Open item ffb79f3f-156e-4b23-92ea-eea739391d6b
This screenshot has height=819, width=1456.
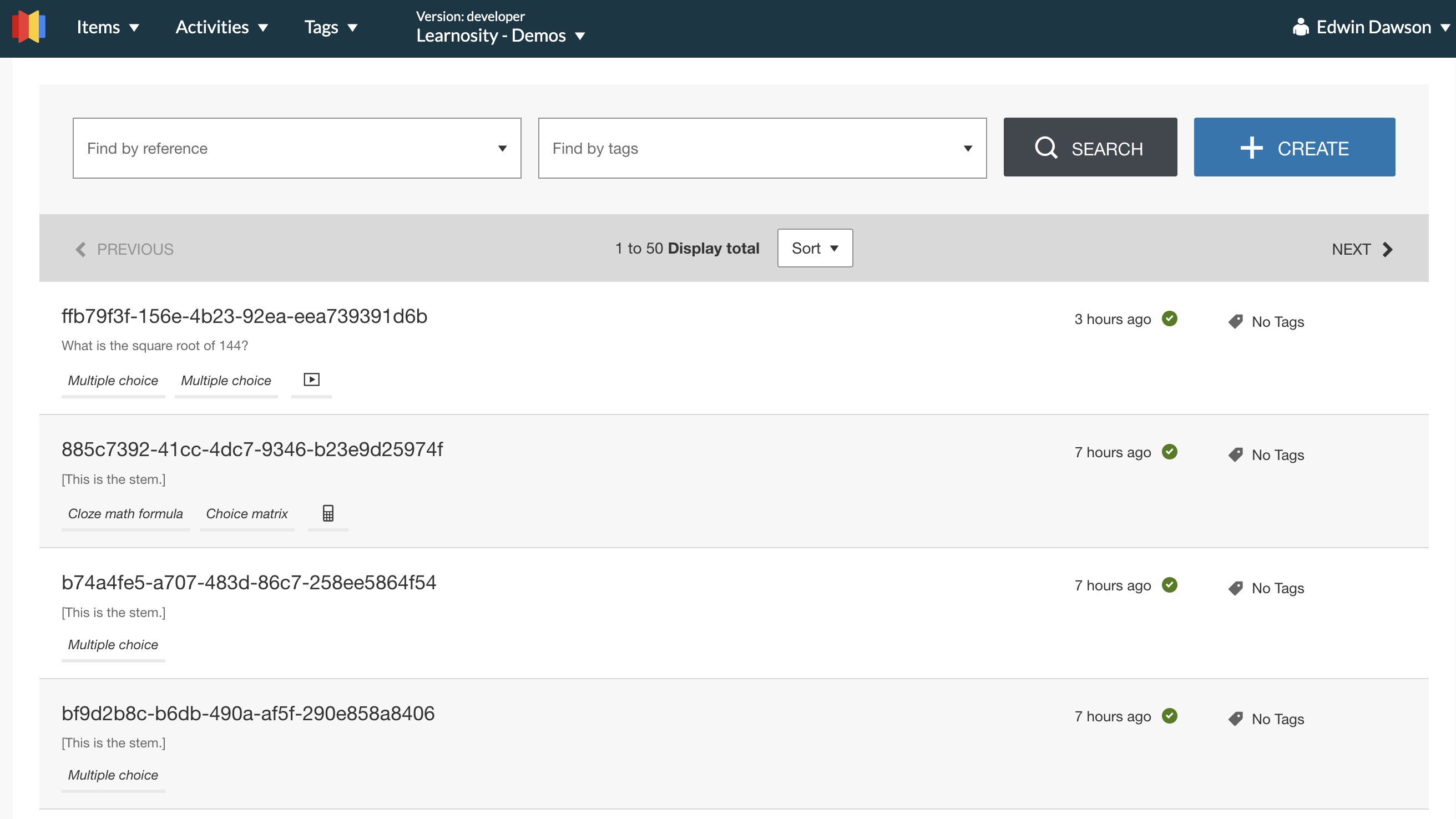coord(244,316)
